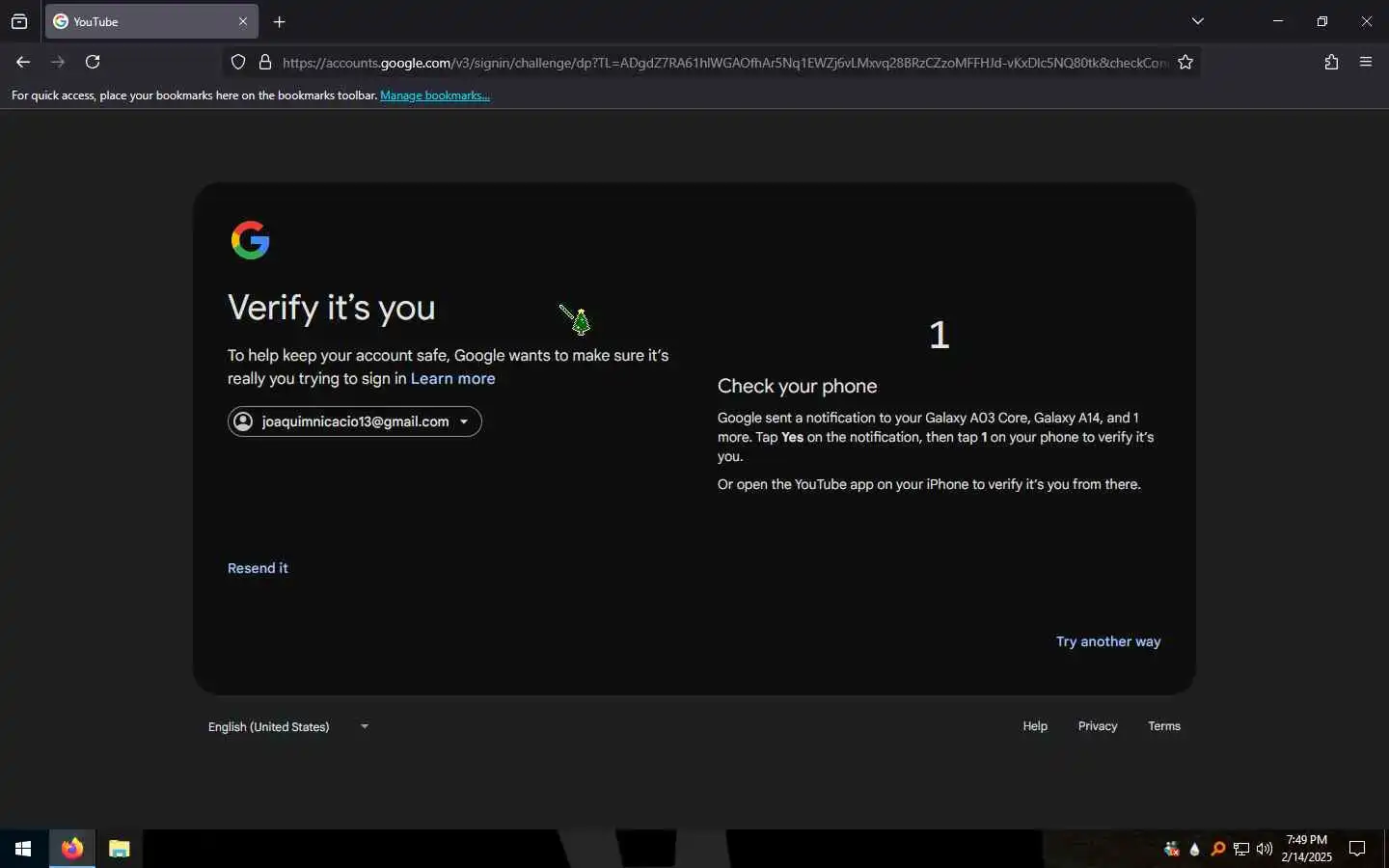The width and height of the screenshot is (1389, 868).
Task: Click Try another way
Action: click(1108, 641)
